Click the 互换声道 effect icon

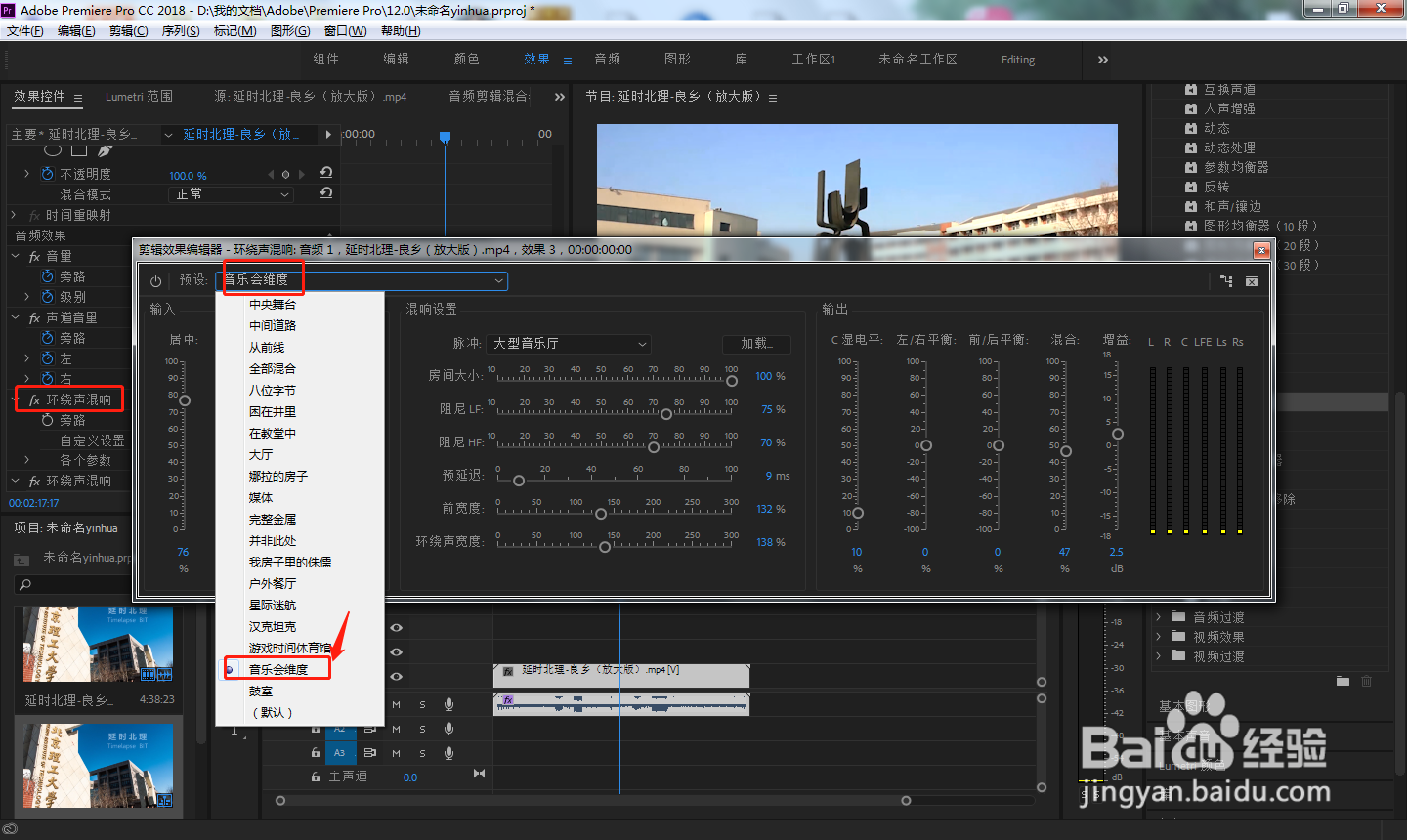[1191, 89]
